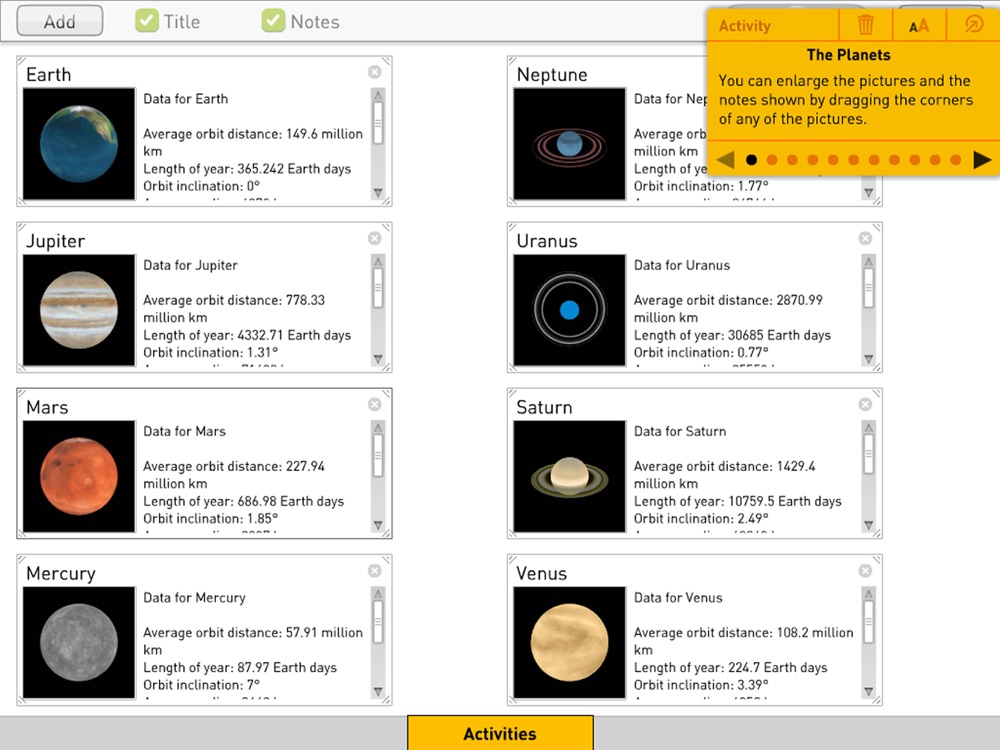This screenshot has height=750, width=1000.
Task: Close the Jupiter card
Action: tap(375, 238)
